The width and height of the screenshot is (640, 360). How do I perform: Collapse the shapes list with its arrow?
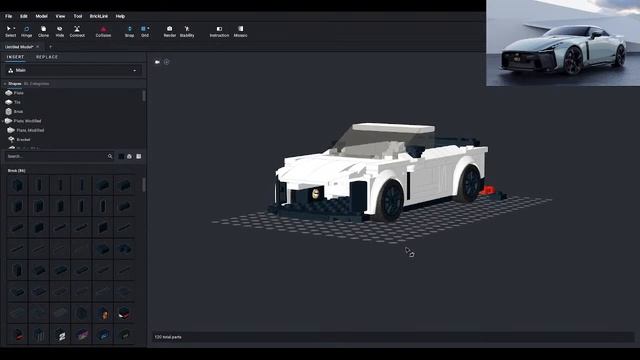[x=5, y=84]
